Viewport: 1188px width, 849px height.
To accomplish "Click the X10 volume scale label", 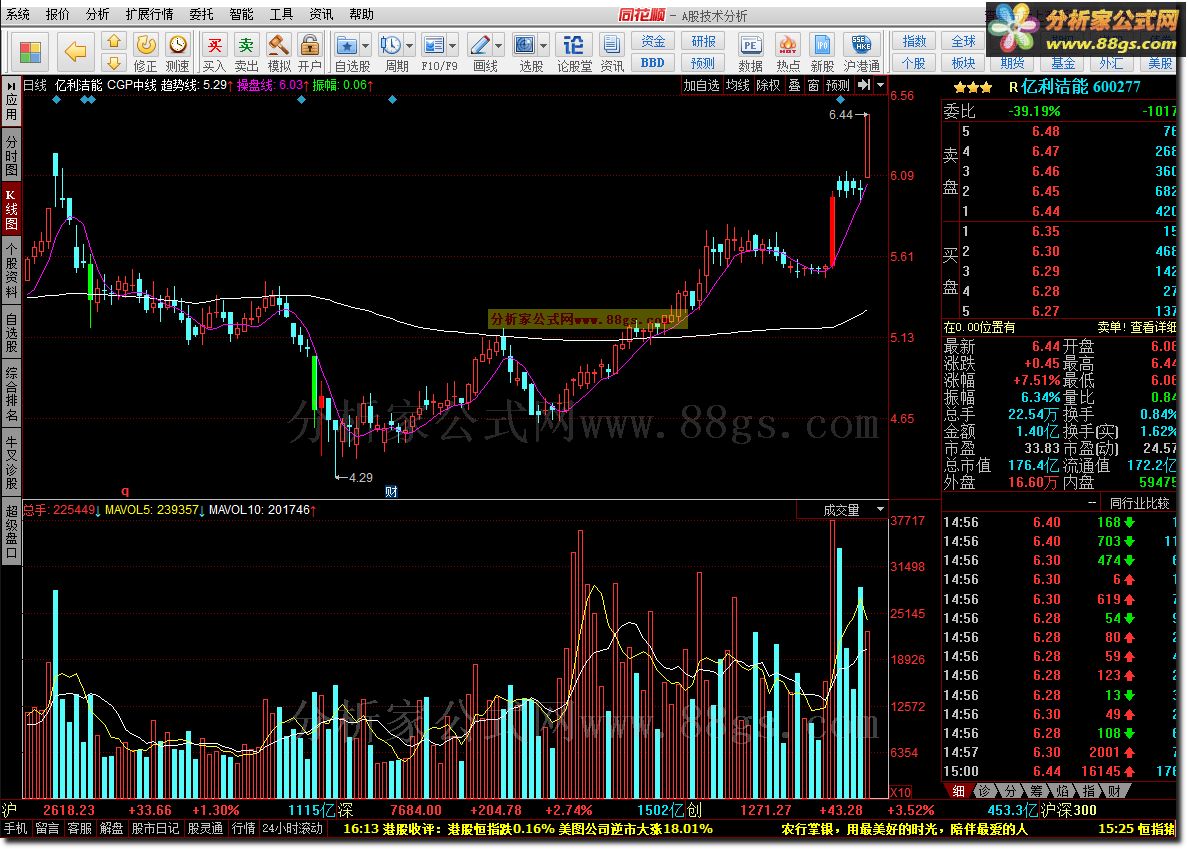I will point(901,792).
